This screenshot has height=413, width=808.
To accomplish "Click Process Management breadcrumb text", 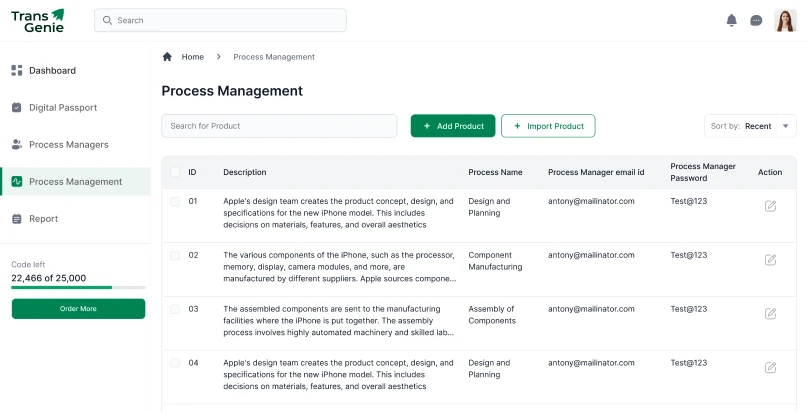I will click(x=274, y=57).
